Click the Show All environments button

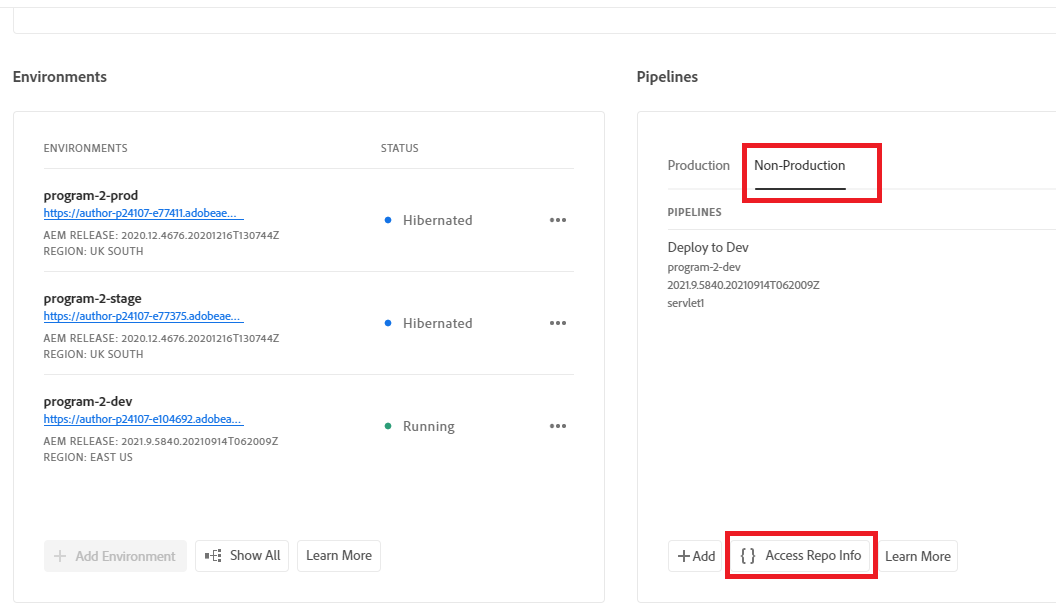pos(240,556)
